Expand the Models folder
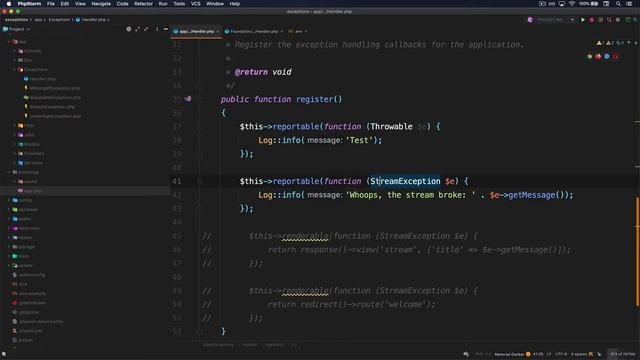 tap(15, 144)
